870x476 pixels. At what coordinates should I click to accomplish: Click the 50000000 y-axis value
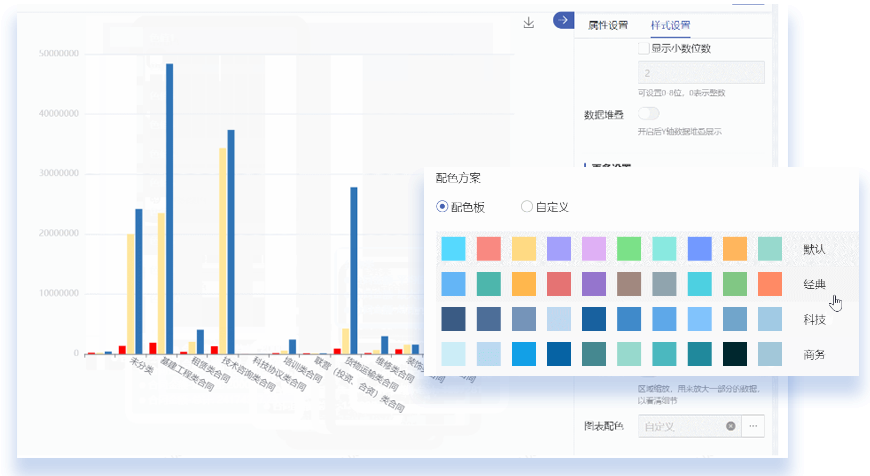click(59, 53)
